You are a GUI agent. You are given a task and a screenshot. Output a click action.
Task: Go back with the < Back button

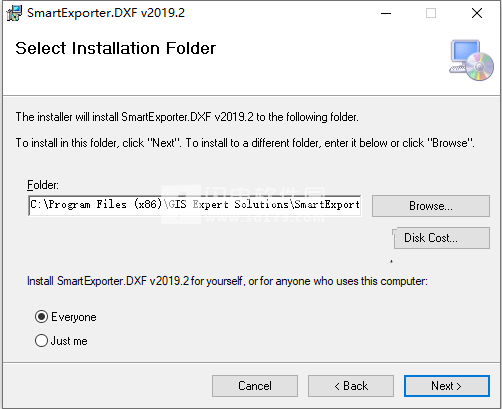[351, 386]
